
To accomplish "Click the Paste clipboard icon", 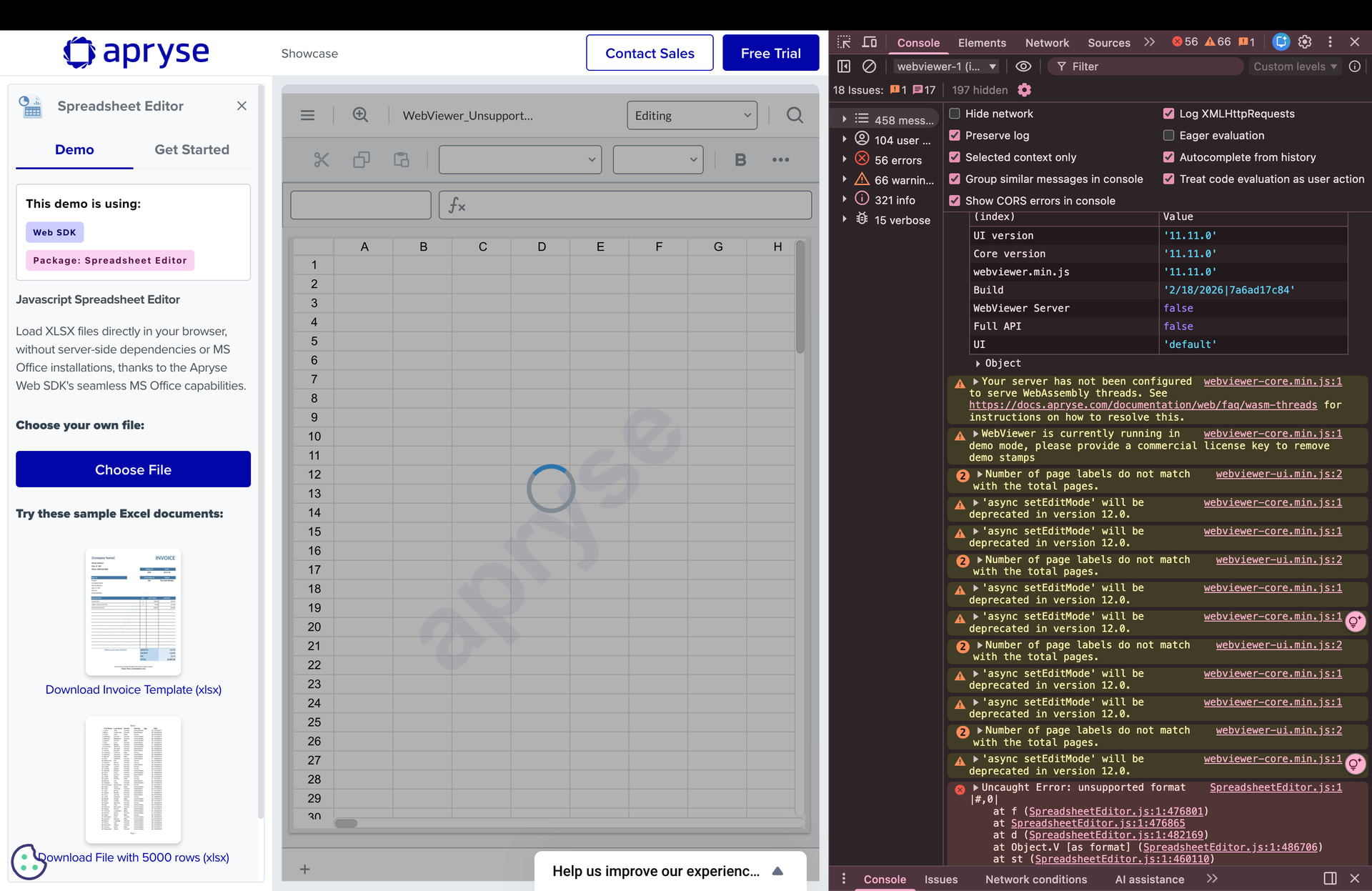I will point(402,159).
